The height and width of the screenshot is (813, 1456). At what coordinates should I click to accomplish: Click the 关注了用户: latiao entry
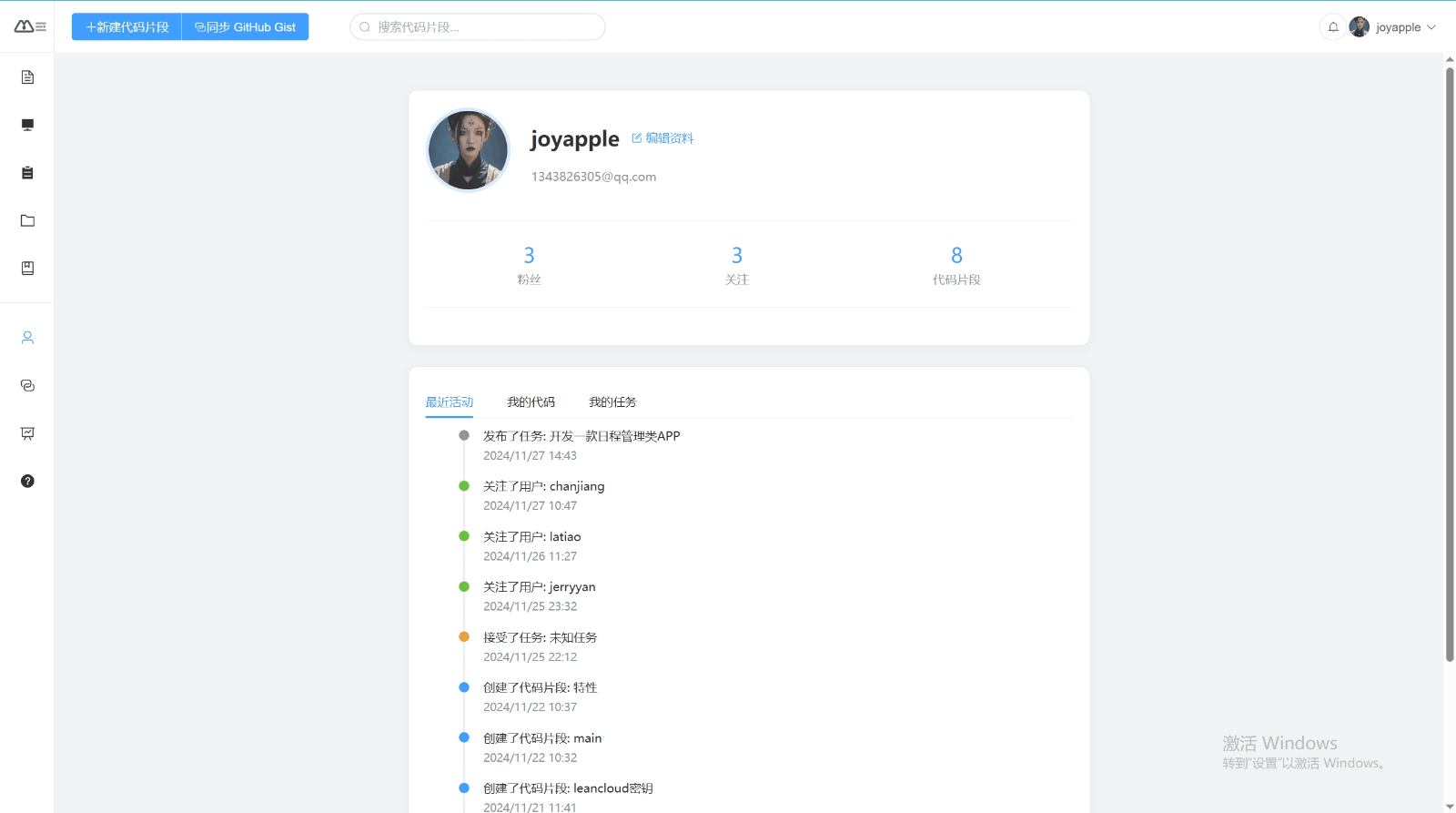(532, 537)
